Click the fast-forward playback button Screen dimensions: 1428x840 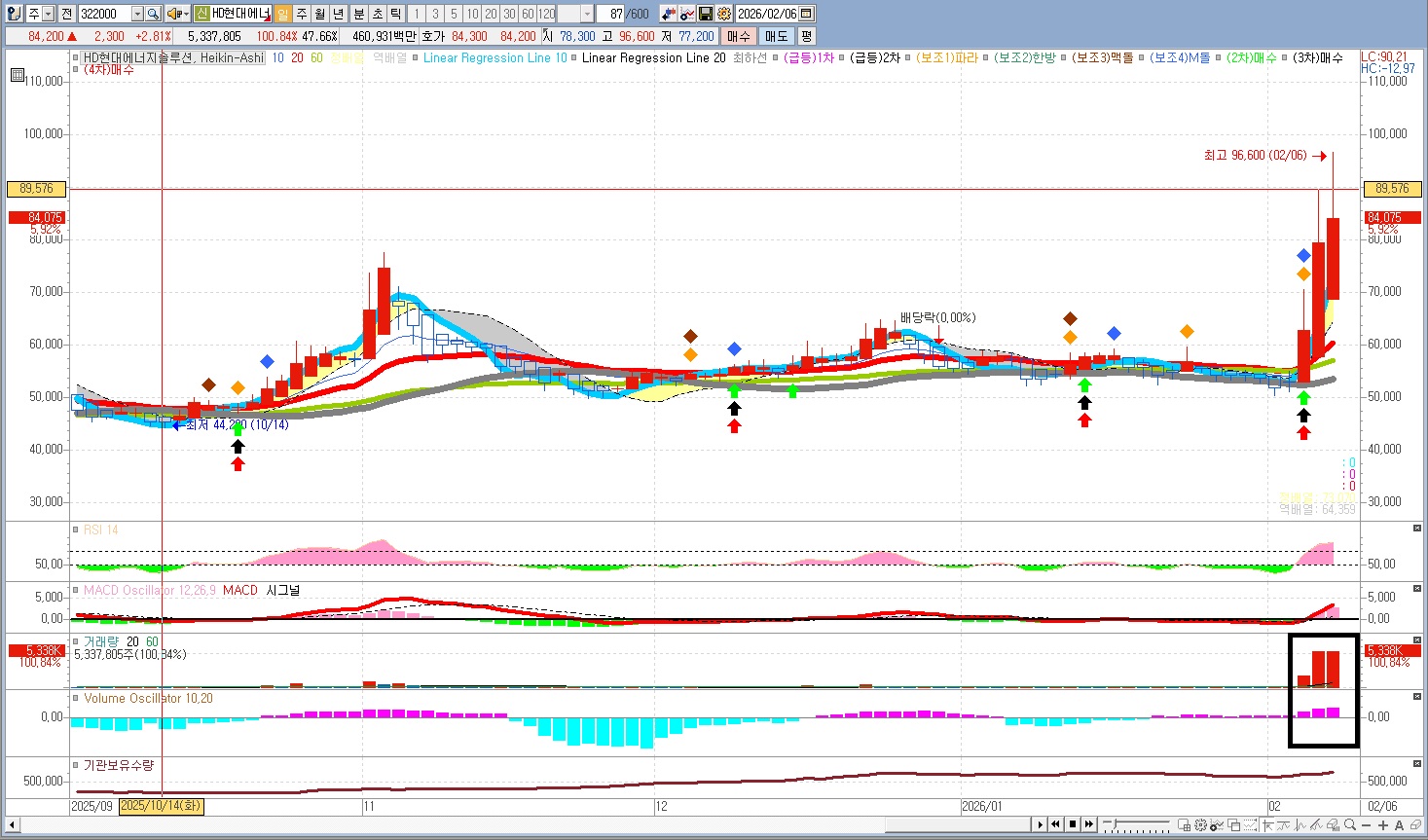tap(1089, 825)
